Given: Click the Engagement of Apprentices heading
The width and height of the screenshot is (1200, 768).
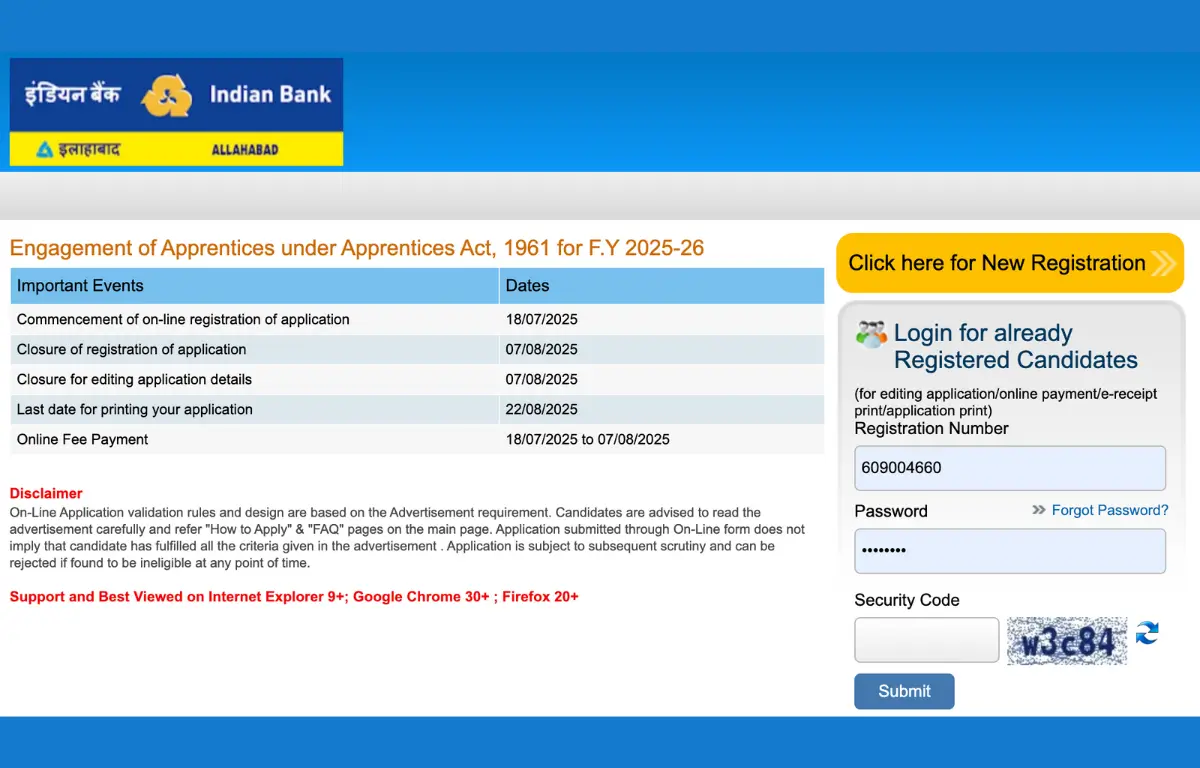Looking at the screenshot, I should pos(357,248).
